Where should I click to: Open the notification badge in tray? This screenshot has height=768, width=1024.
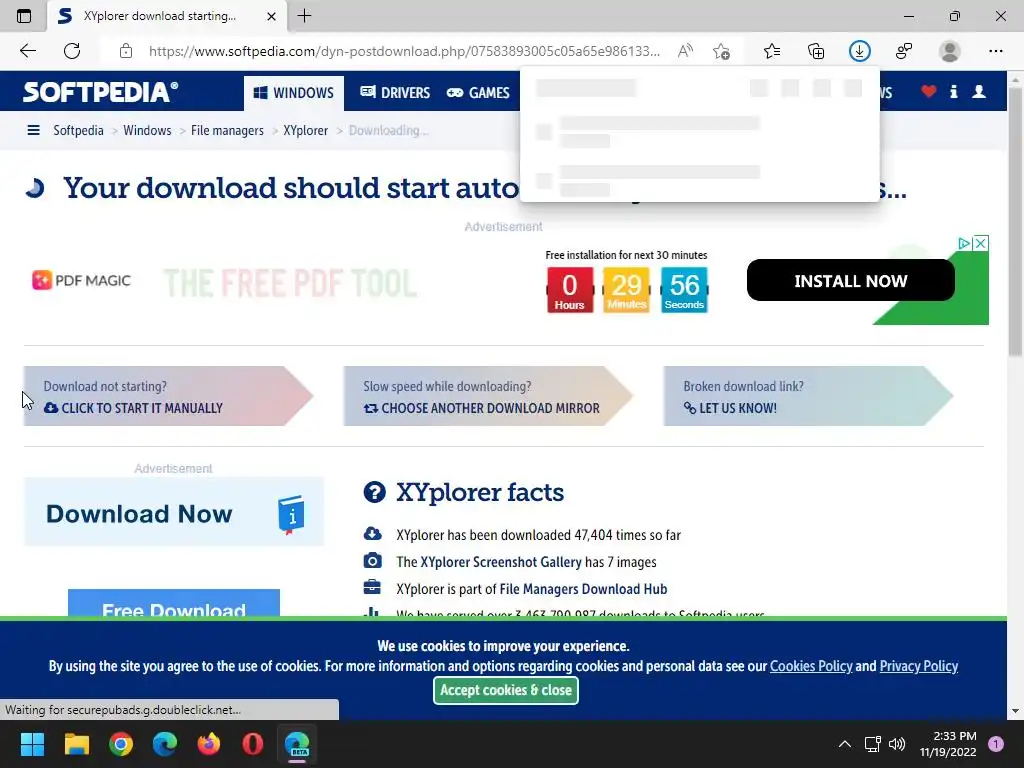995,744
